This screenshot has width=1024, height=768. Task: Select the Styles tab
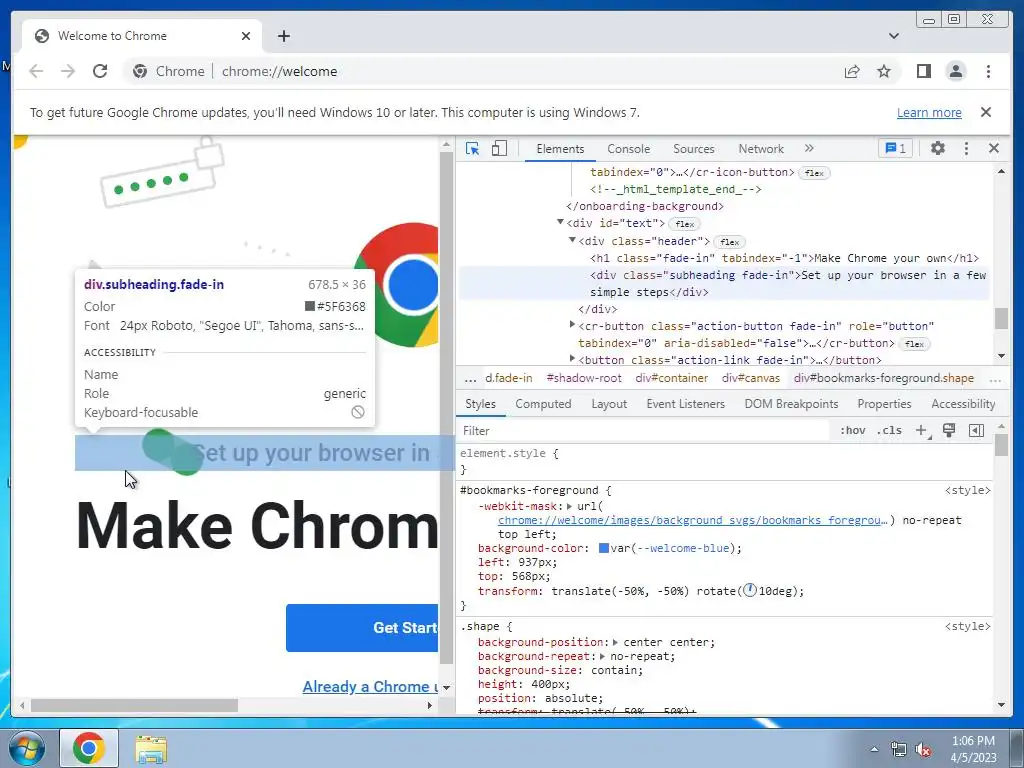point(481,404)
